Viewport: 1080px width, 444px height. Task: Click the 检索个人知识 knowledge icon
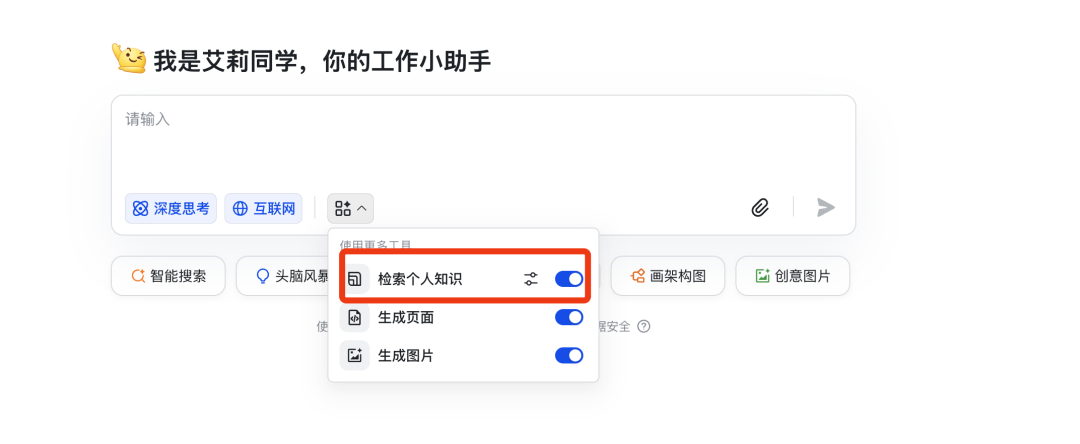pyautogui.click(x=355, y=279)
